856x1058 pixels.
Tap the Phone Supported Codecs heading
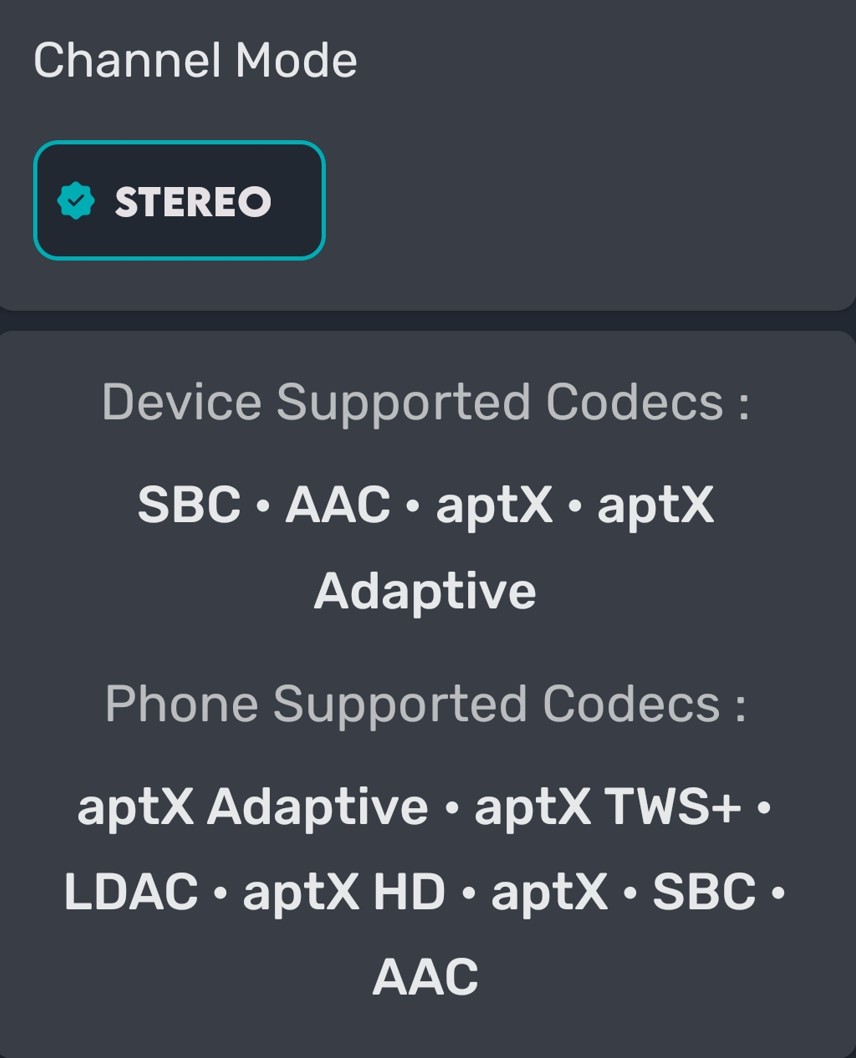click(425, 704)
